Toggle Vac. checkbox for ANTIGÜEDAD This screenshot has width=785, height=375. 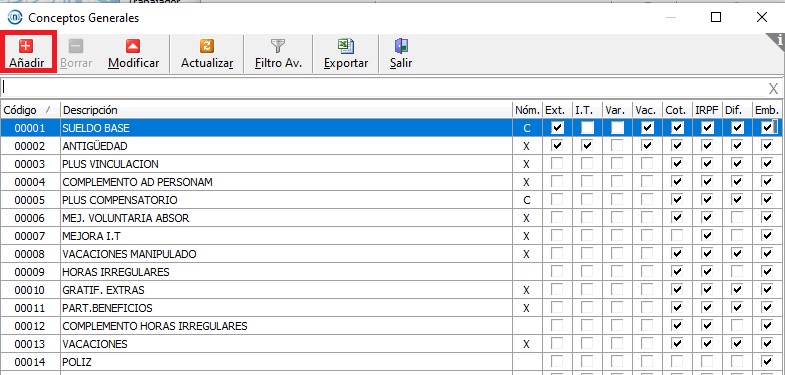coord(647,146)
